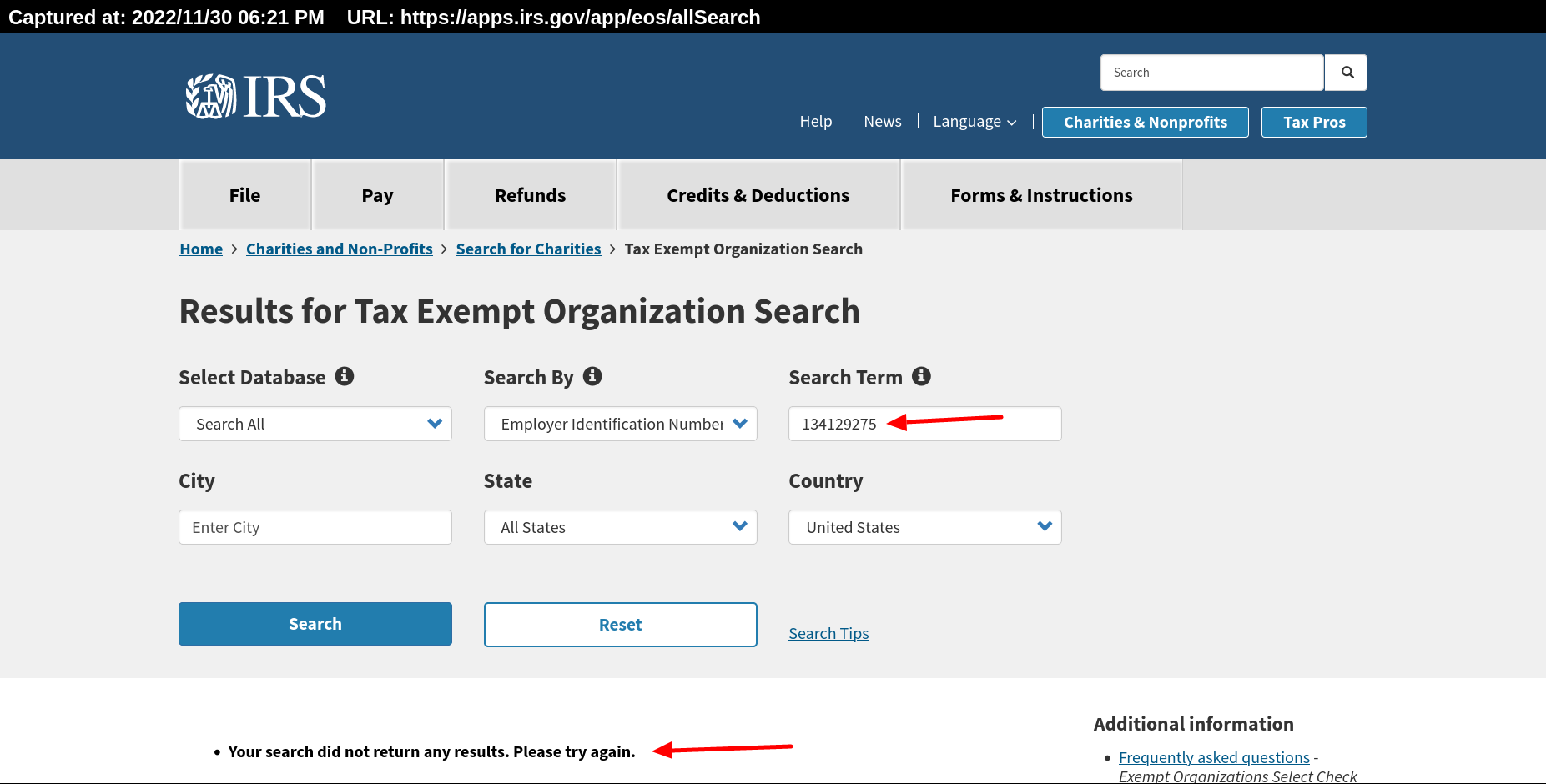Screen dimensions: 1546x784
Task: Click the Help link
Action: 816,122
